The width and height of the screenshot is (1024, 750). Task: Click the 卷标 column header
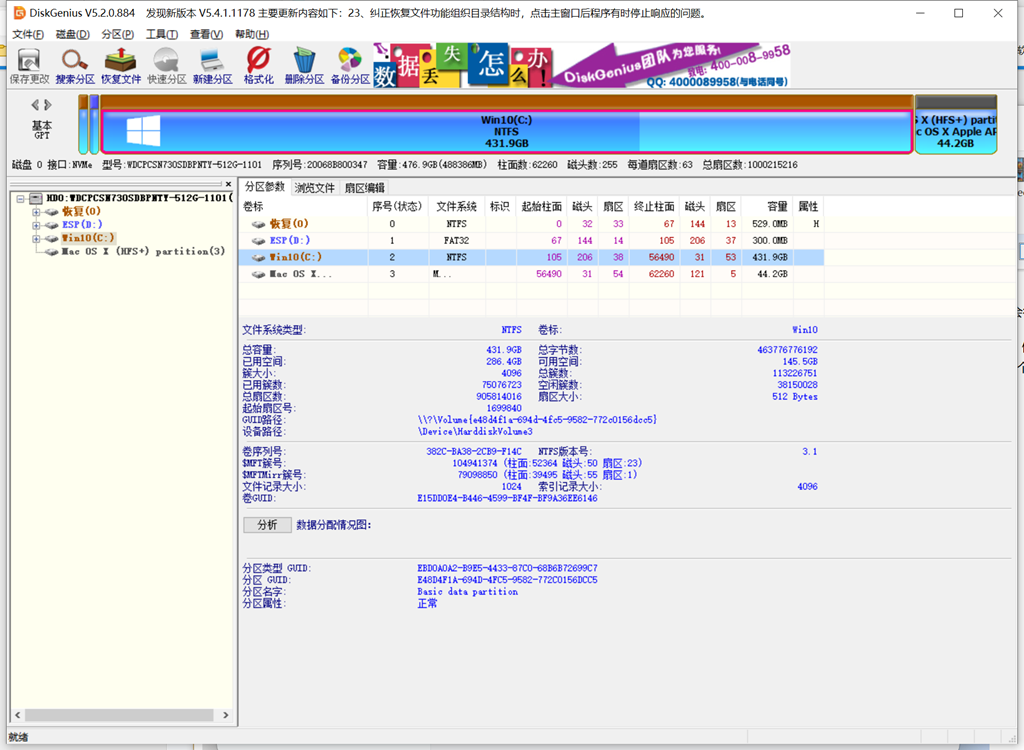(304, 206)
